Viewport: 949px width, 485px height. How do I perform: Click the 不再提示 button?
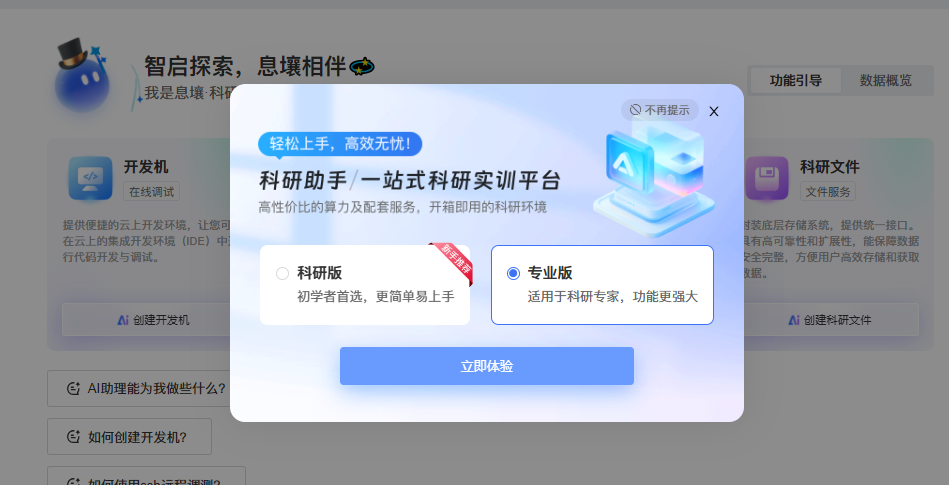pyautogui.click(x=660, y=110)
